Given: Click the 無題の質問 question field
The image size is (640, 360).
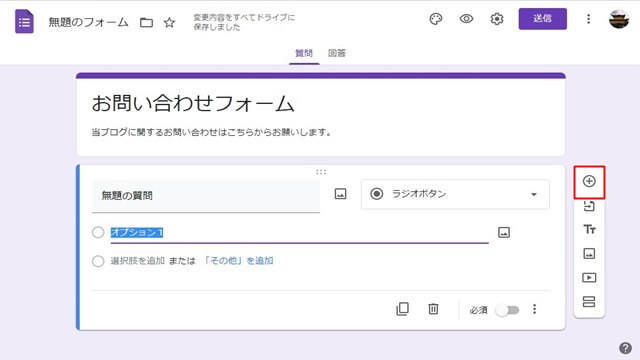Looking at the screenshot, I should 206,196.
